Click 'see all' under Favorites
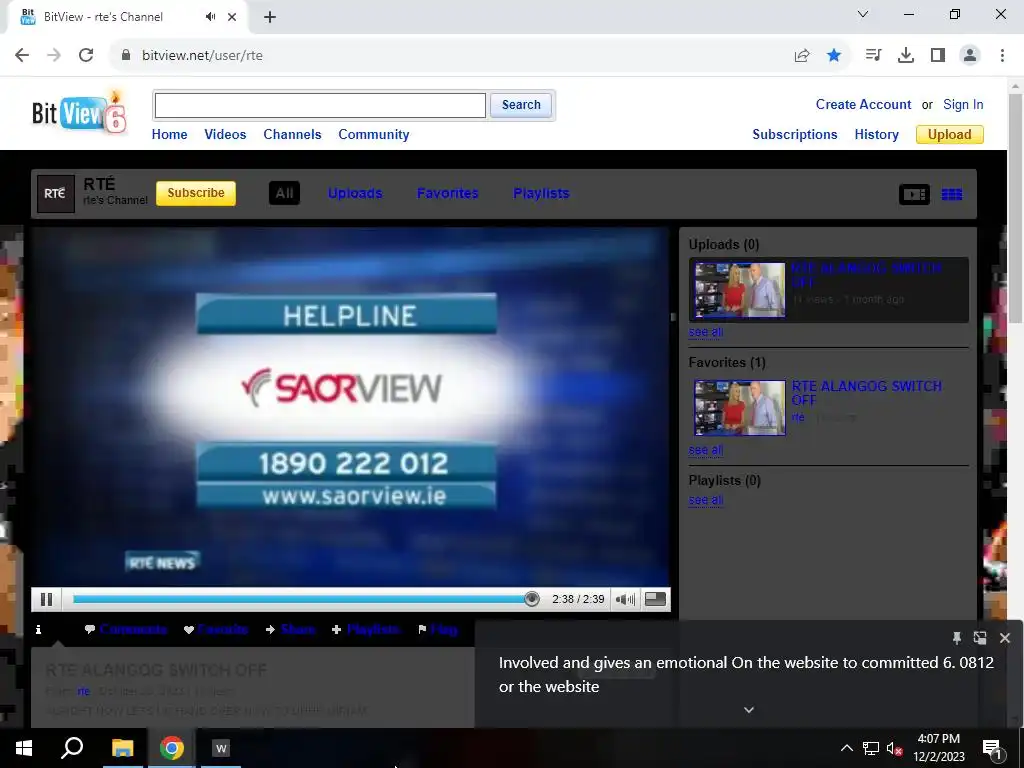The height and width of the screenshot is (768, 1024). [706, 450]
